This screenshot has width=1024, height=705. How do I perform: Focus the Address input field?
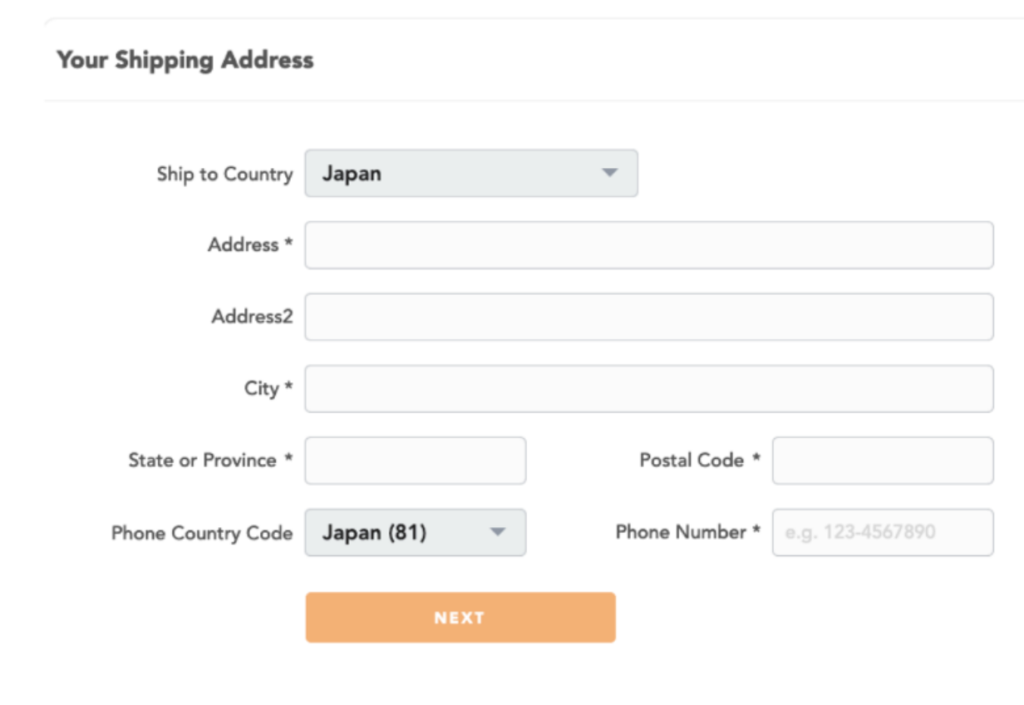[648, 245]
